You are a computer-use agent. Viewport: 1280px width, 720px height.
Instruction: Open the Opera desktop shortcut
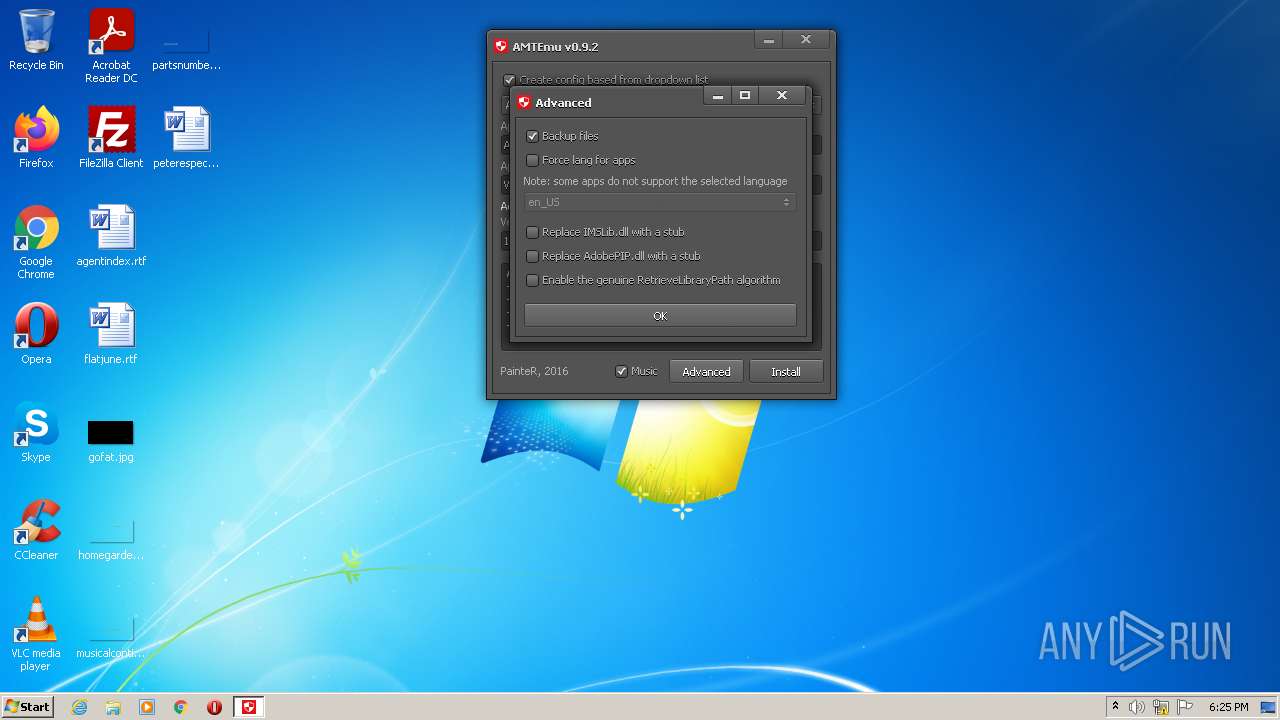coord(36,333)
